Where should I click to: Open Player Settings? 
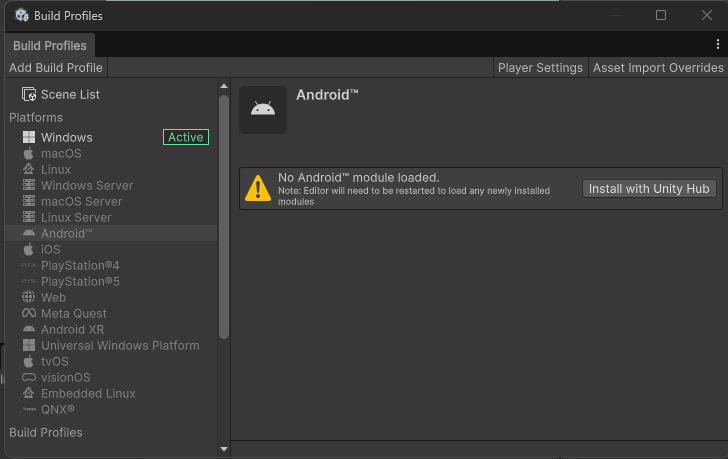point(540,68)
